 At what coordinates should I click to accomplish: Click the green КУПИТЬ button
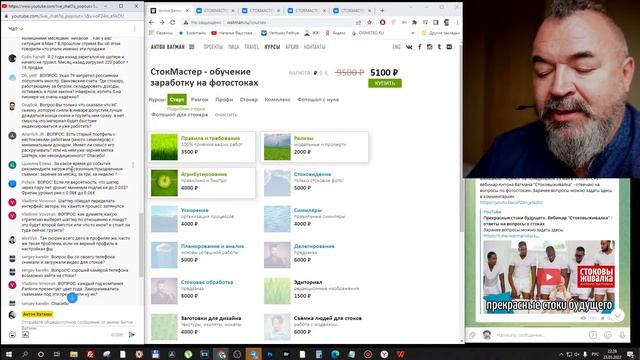click(x=384, y=83)
